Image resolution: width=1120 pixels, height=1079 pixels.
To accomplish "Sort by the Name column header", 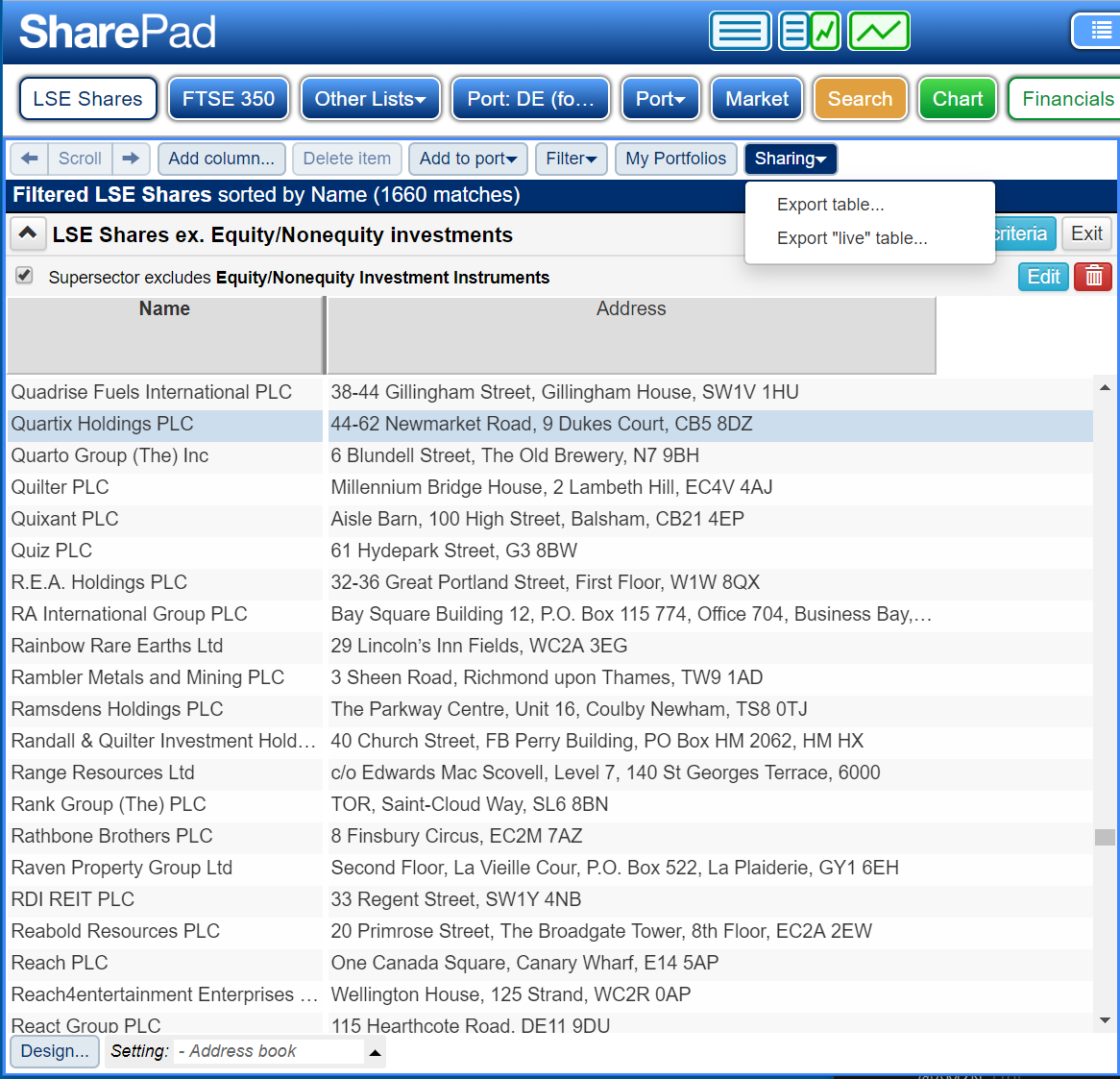I will click(165, 335).
